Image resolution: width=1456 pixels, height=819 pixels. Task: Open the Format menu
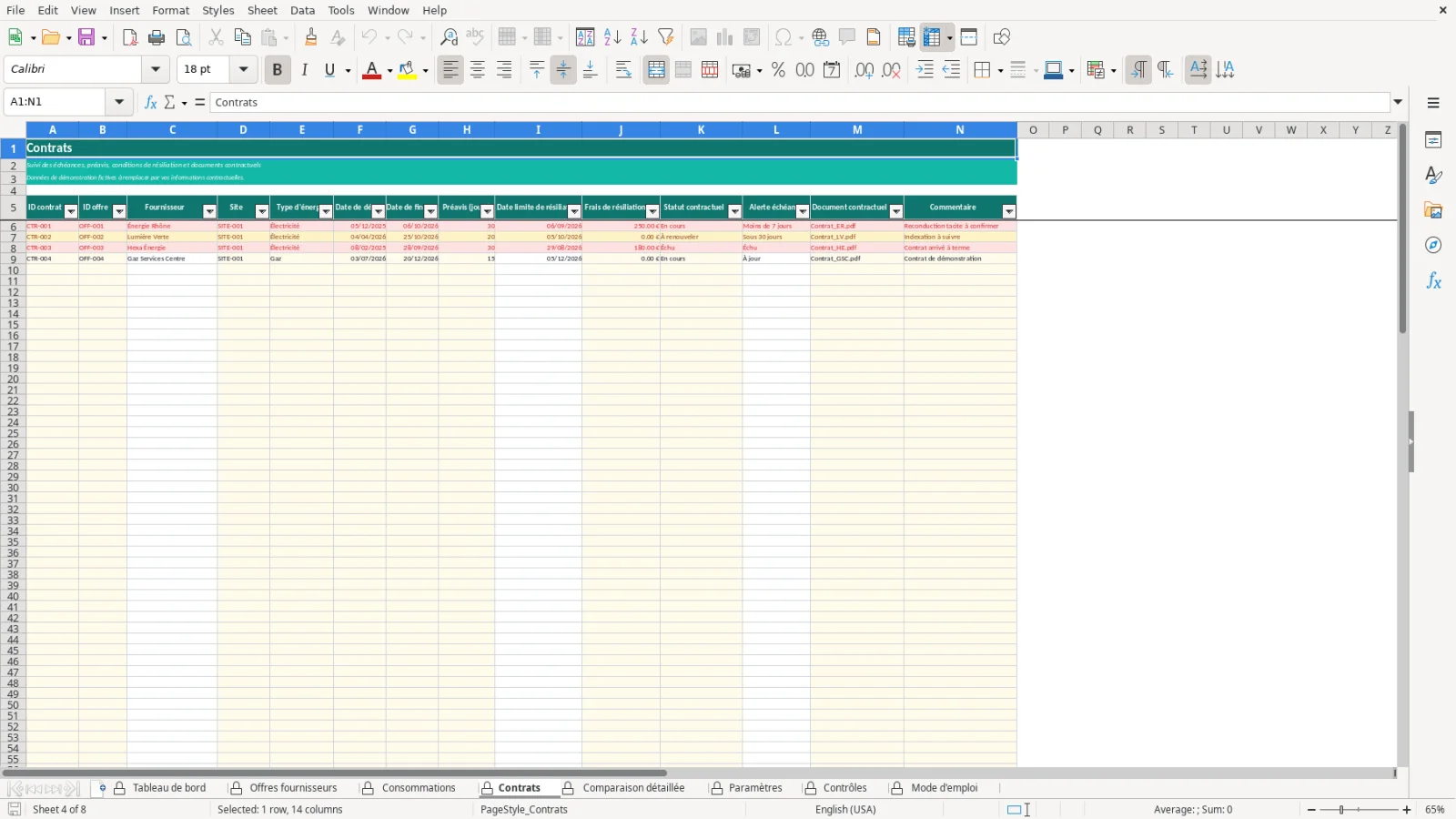[x=171, y=10]
